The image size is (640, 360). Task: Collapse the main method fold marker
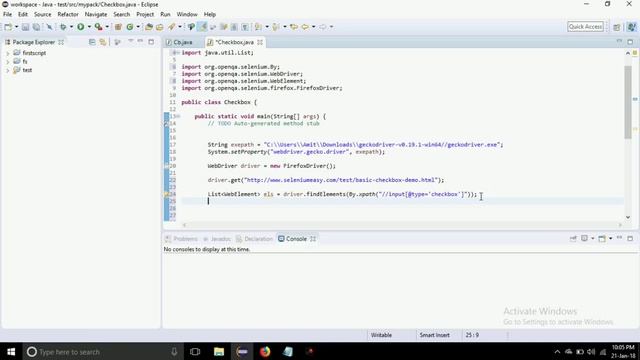(x=178, y=116)
